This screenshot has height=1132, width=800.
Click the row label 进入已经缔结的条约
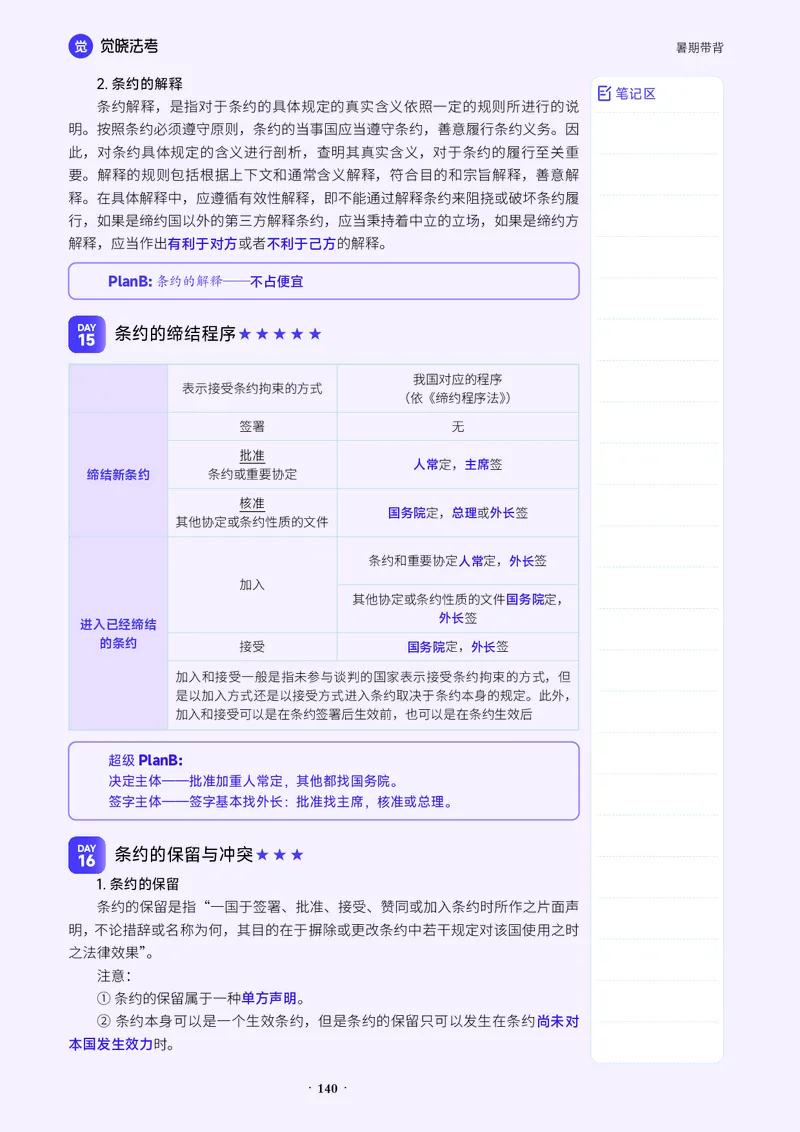(118, 633)
